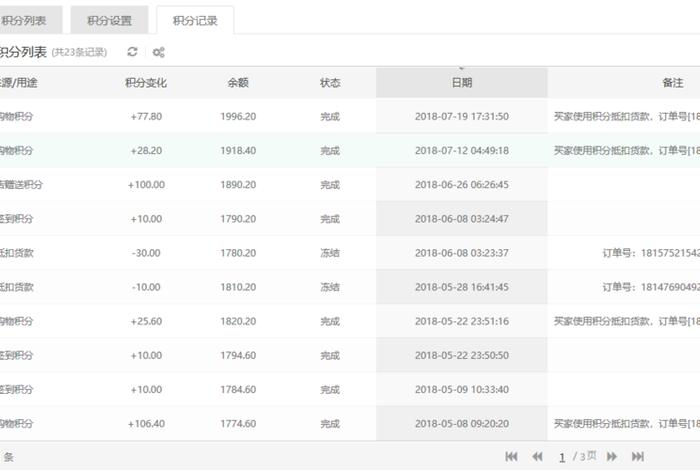This screenshot has height=470, width=700.
Task: Click the balance 1820.20 cell
Action: coord(238,321)
